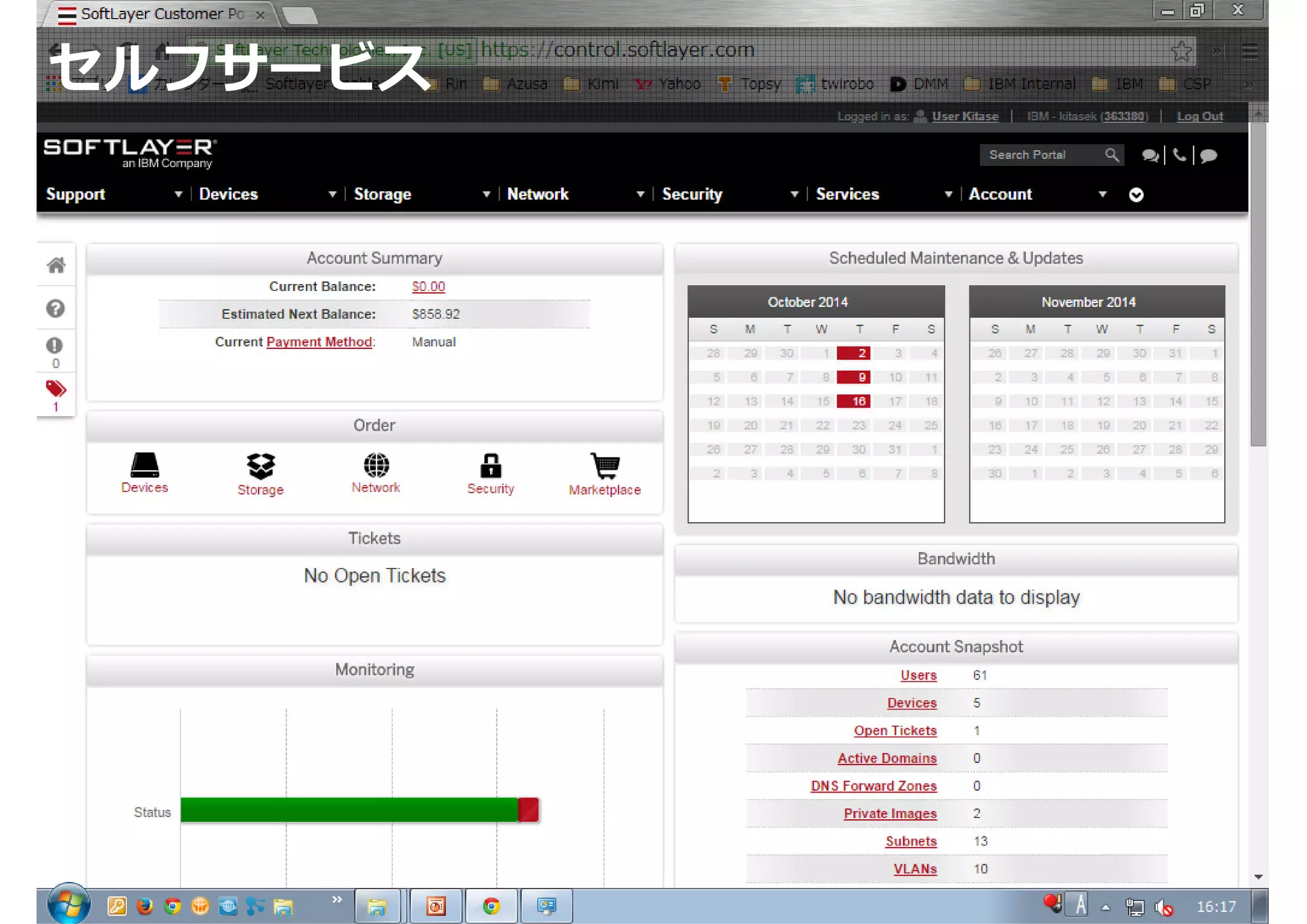The image size is (1307, 924).
Task: Open Marketplace shopping cart icon
Action: point(605,466)
